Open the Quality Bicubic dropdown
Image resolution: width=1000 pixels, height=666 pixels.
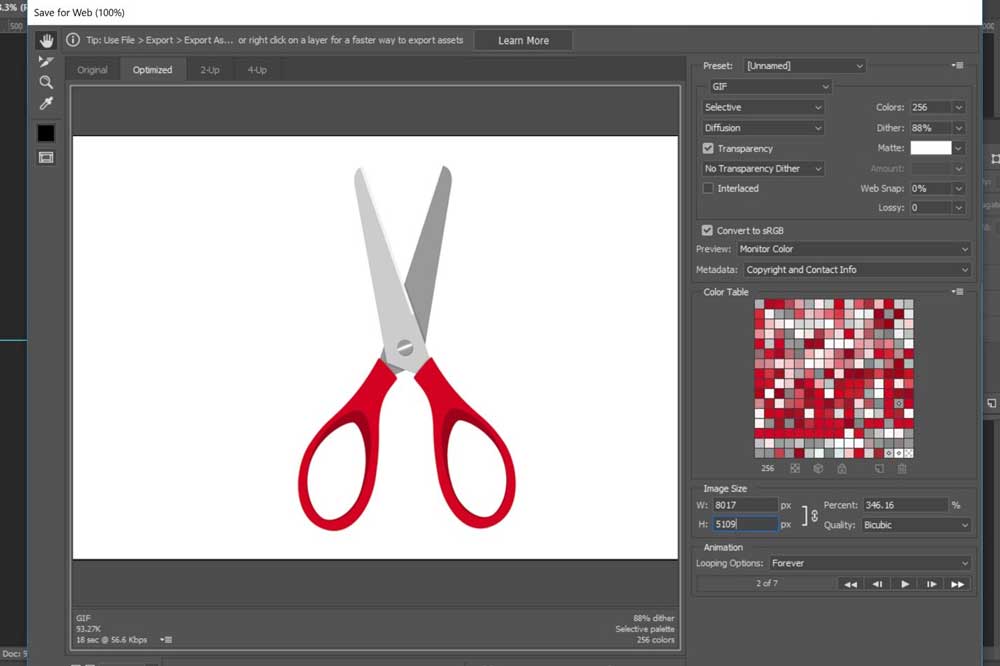coord(916,525)
